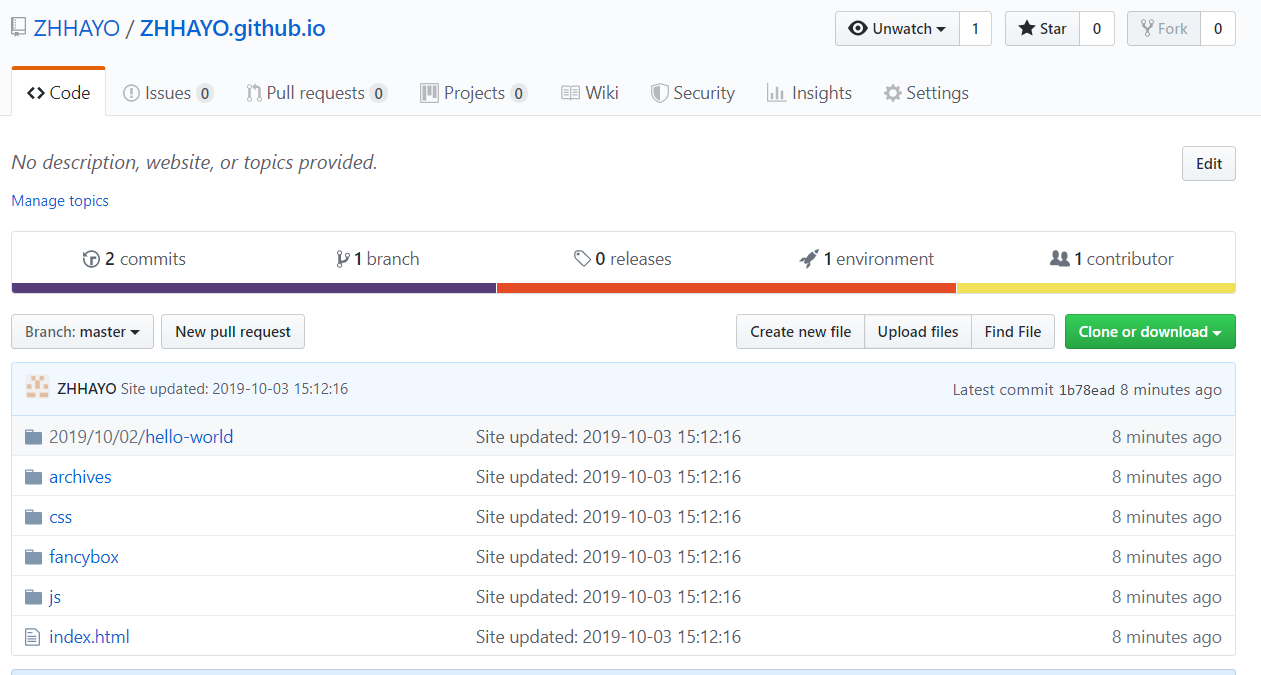Click the Issues tab exclamation icon
1261x675 pixels.
[x=131, y=93]
